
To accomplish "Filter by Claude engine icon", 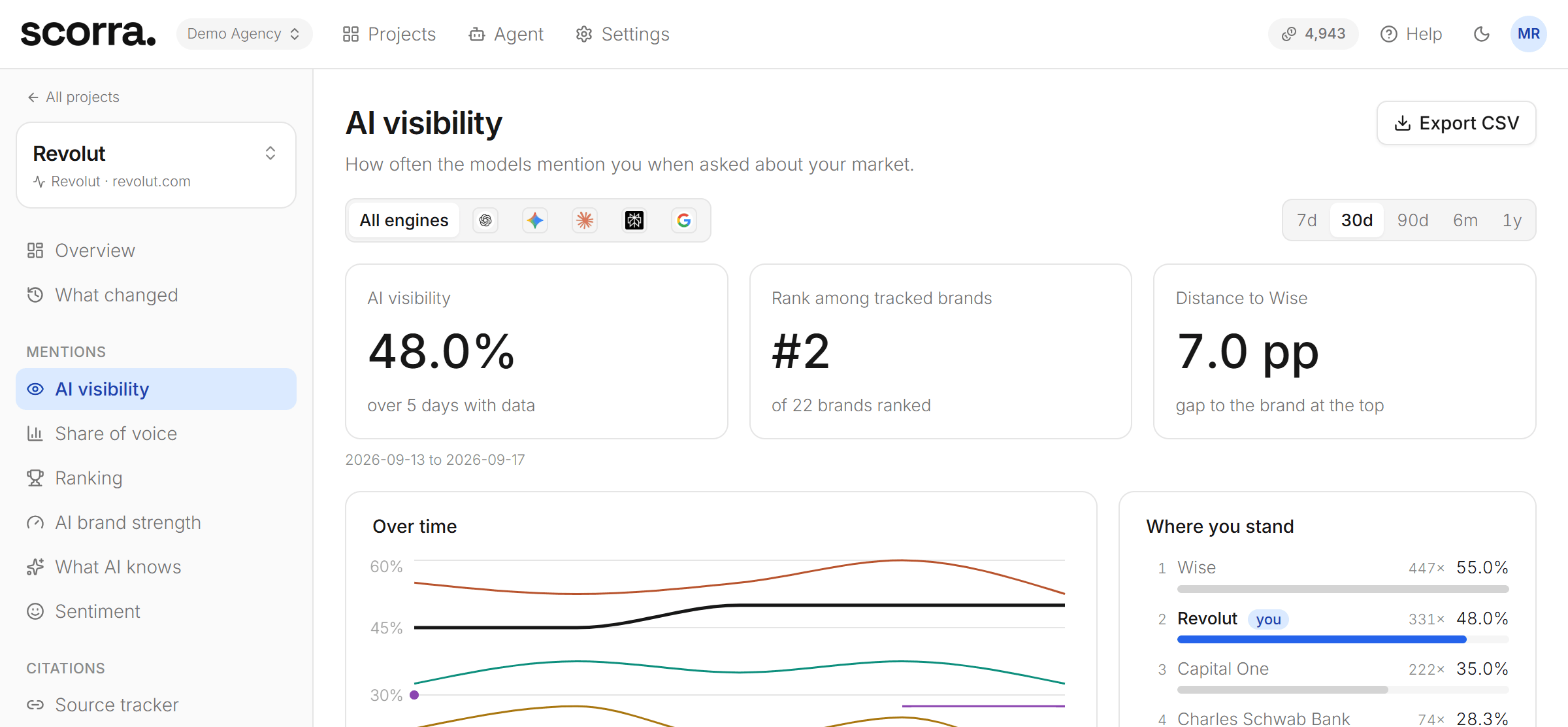I will [x=585, y=220].
